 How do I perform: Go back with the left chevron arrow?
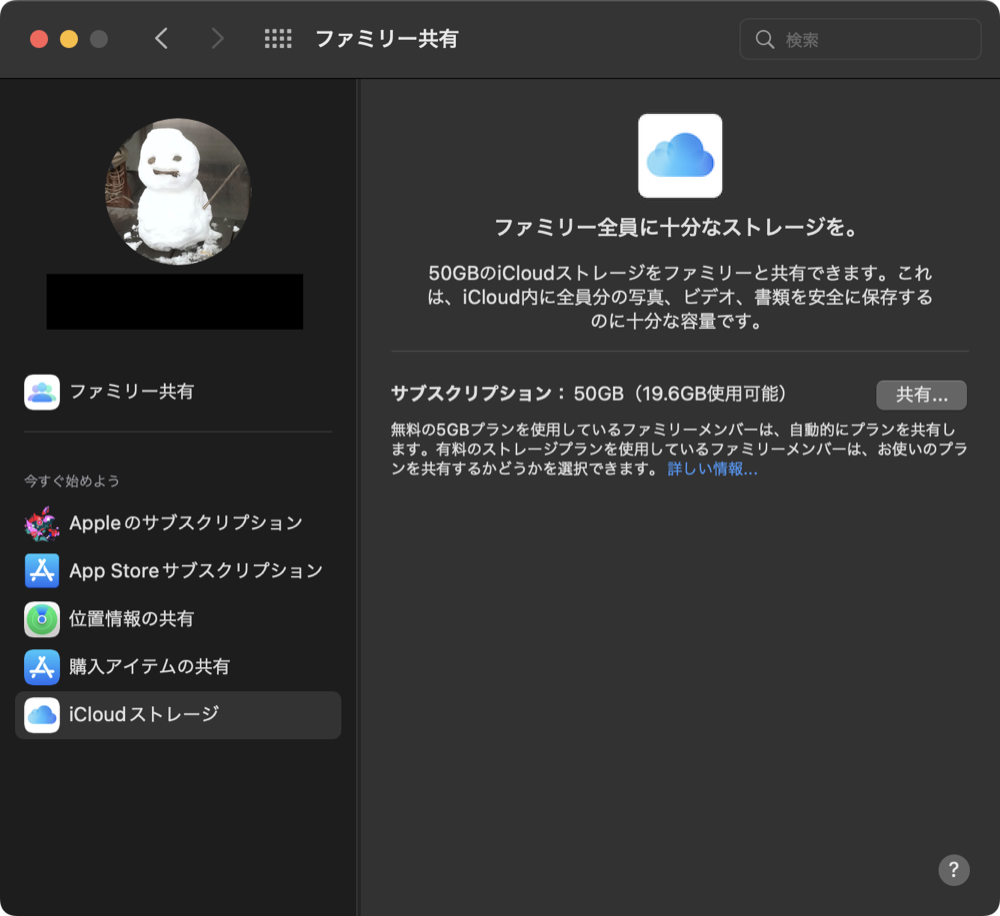click(x=161, y=39)
